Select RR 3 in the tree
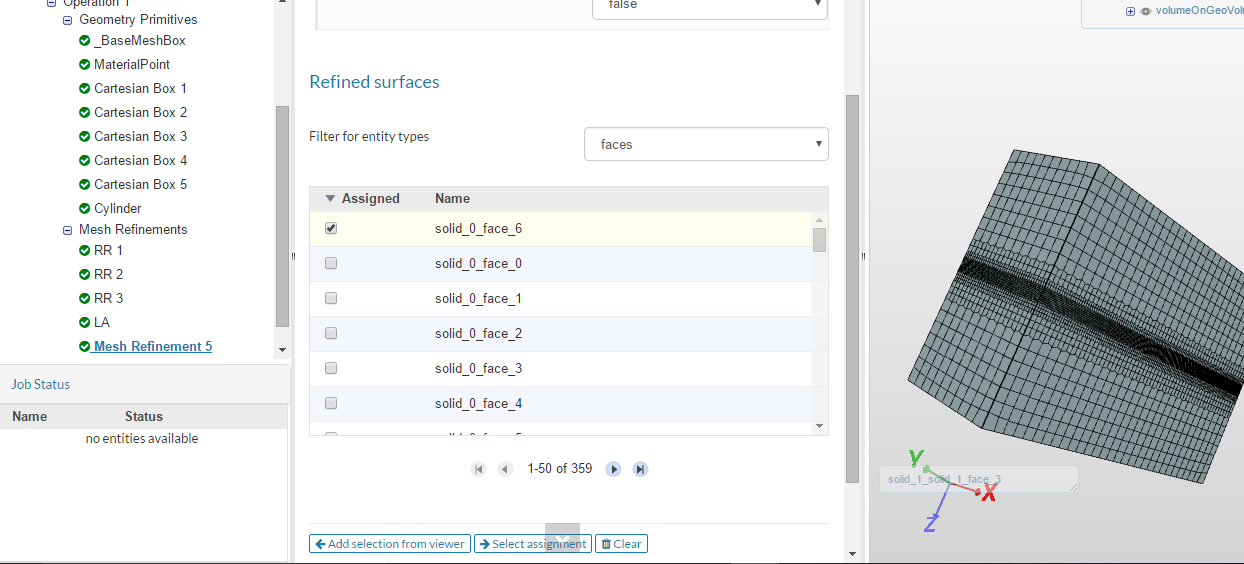The height and width of the screenshot is (564, 1244). click(109, 299)
